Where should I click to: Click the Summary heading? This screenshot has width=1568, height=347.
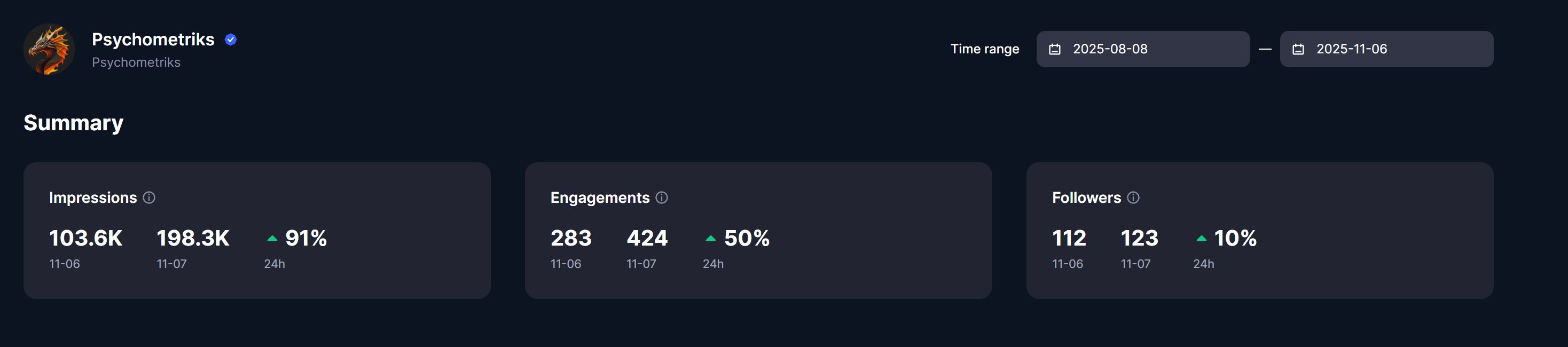tap(74, 123)
